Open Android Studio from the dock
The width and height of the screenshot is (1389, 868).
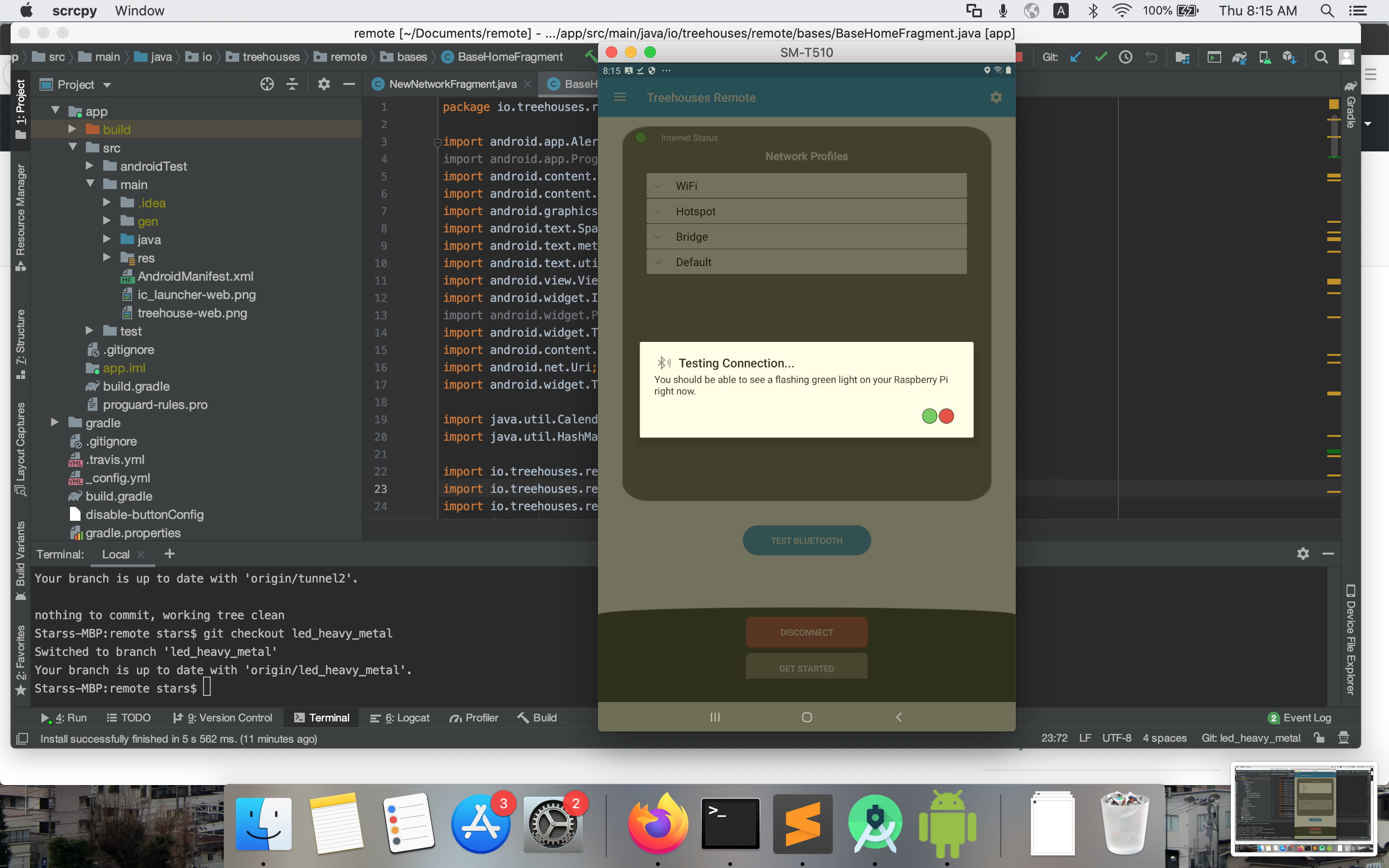[x=874, y=823]
